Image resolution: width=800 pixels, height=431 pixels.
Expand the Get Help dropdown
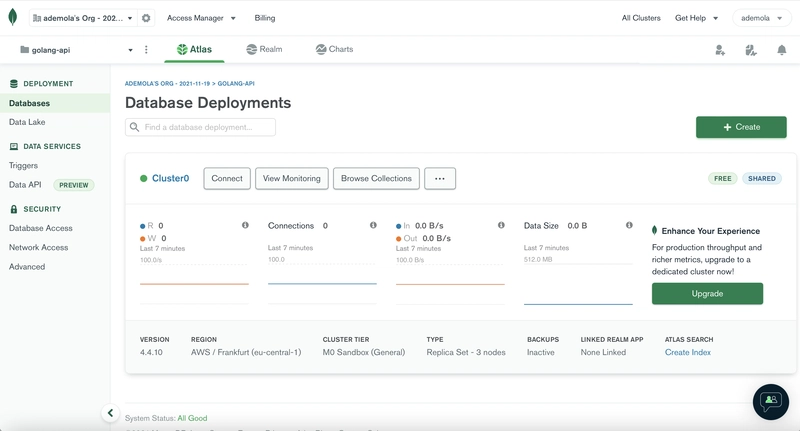696,18
